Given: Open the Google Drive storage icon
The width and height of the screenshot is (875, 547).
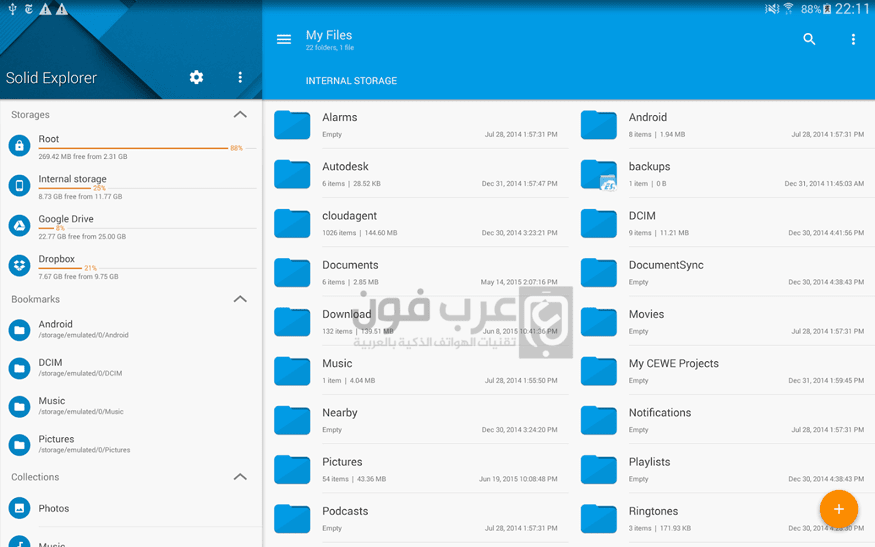Looking at the screenshot, I should tap(20, 225).
